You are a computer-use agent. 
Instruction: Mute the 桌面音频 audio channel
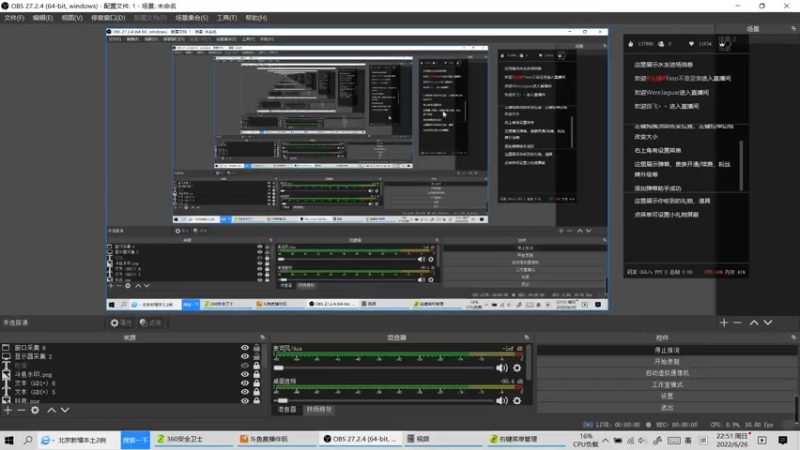[x=502, y=401]
